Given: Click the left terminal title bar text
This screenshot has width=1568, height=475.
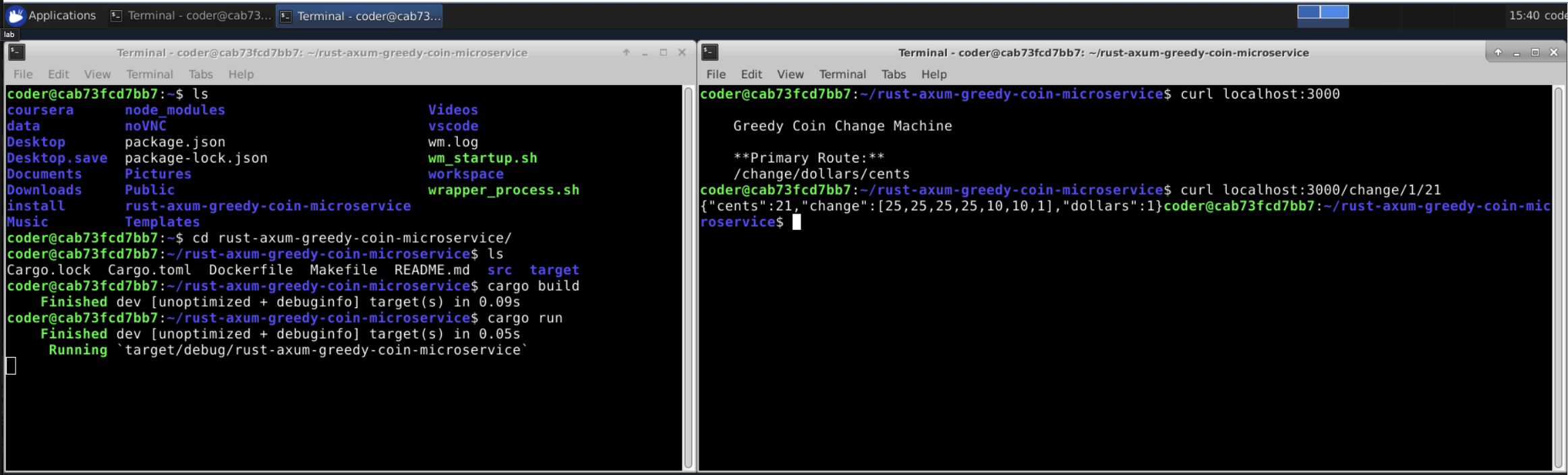Looking at the screenshot, I should click(322, 53).
